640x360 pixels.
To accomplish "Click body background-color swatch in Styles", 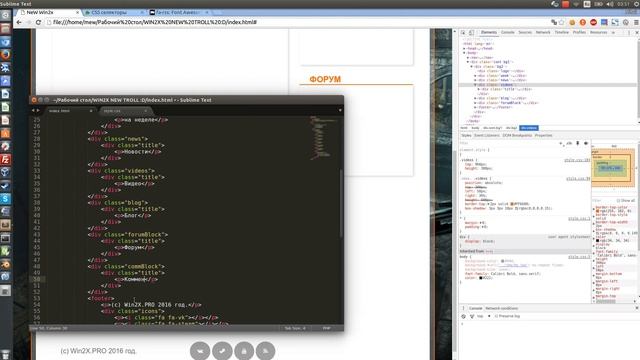I will [502, 261].
